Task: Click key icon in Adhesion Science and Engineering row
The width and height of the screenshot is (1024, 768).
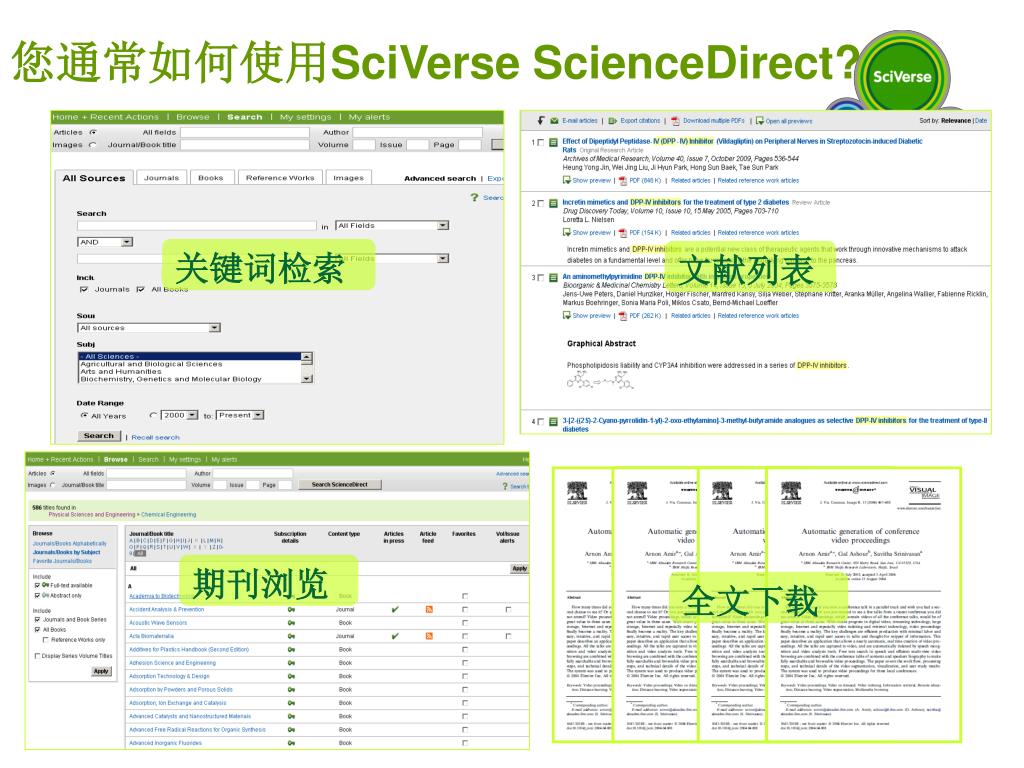Action: tap(291, 663)
